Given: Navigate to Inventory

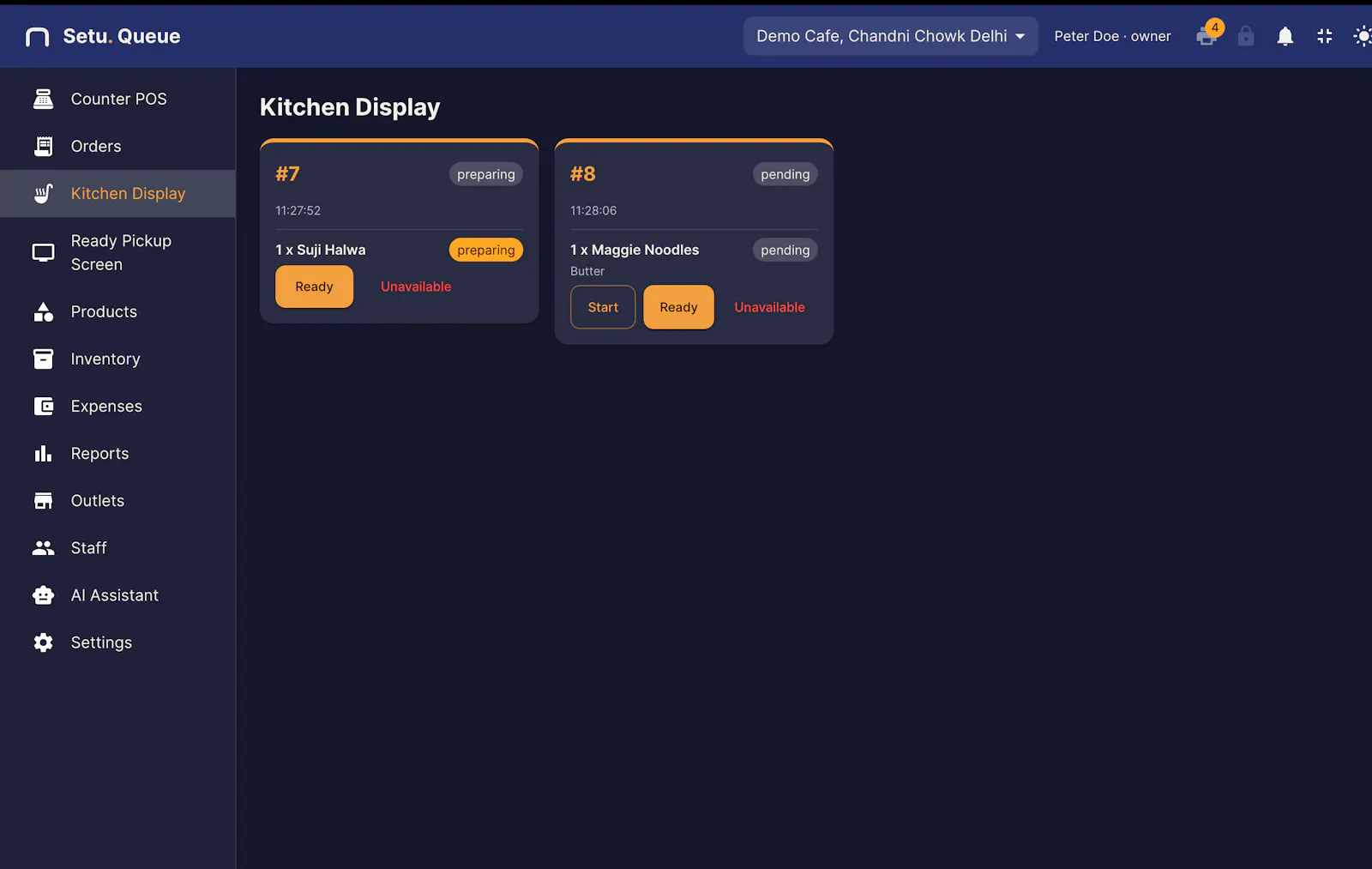Looking at the screenshot, I should pos(117,359).
